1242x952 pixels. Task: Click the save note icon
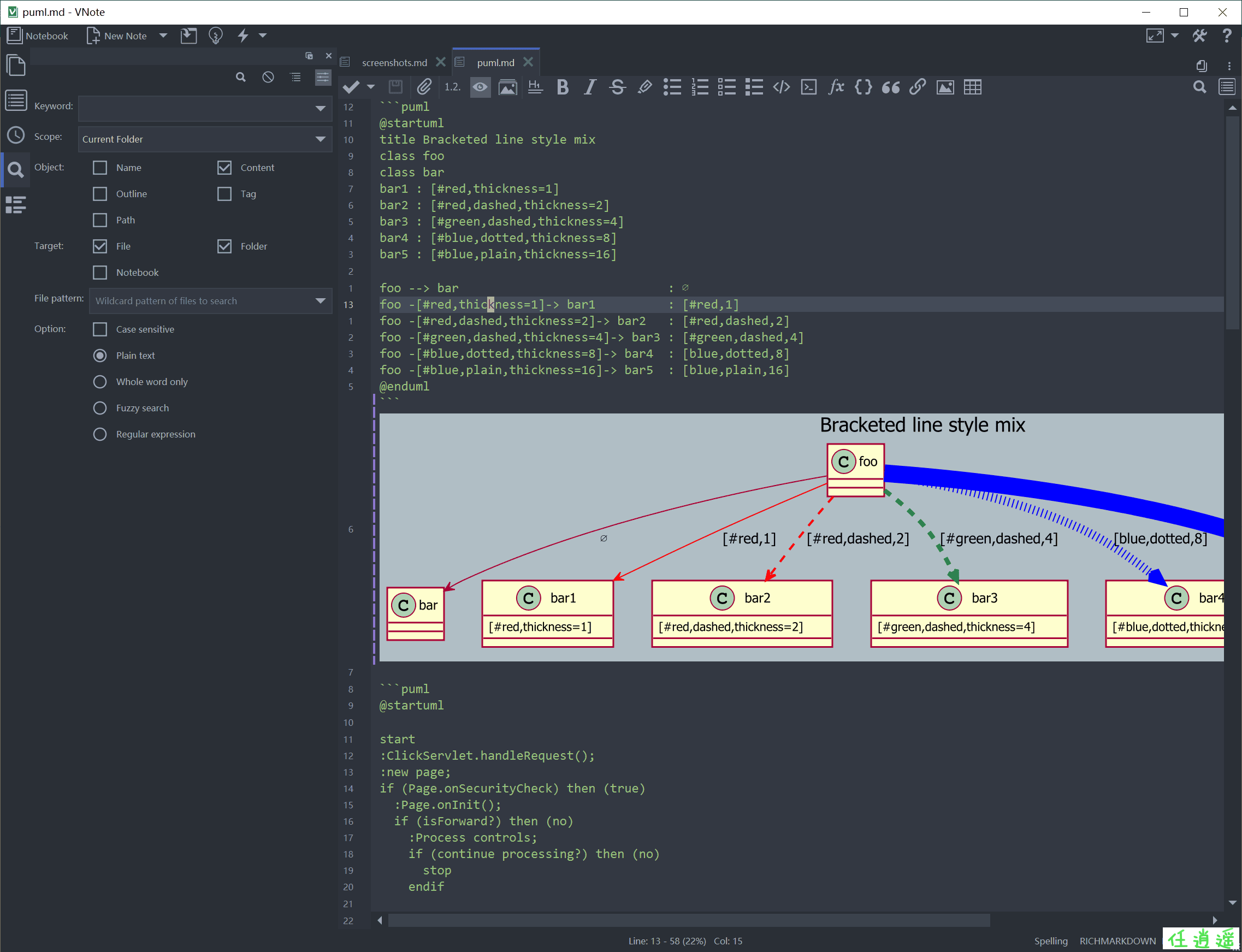(x=395, y=87)
